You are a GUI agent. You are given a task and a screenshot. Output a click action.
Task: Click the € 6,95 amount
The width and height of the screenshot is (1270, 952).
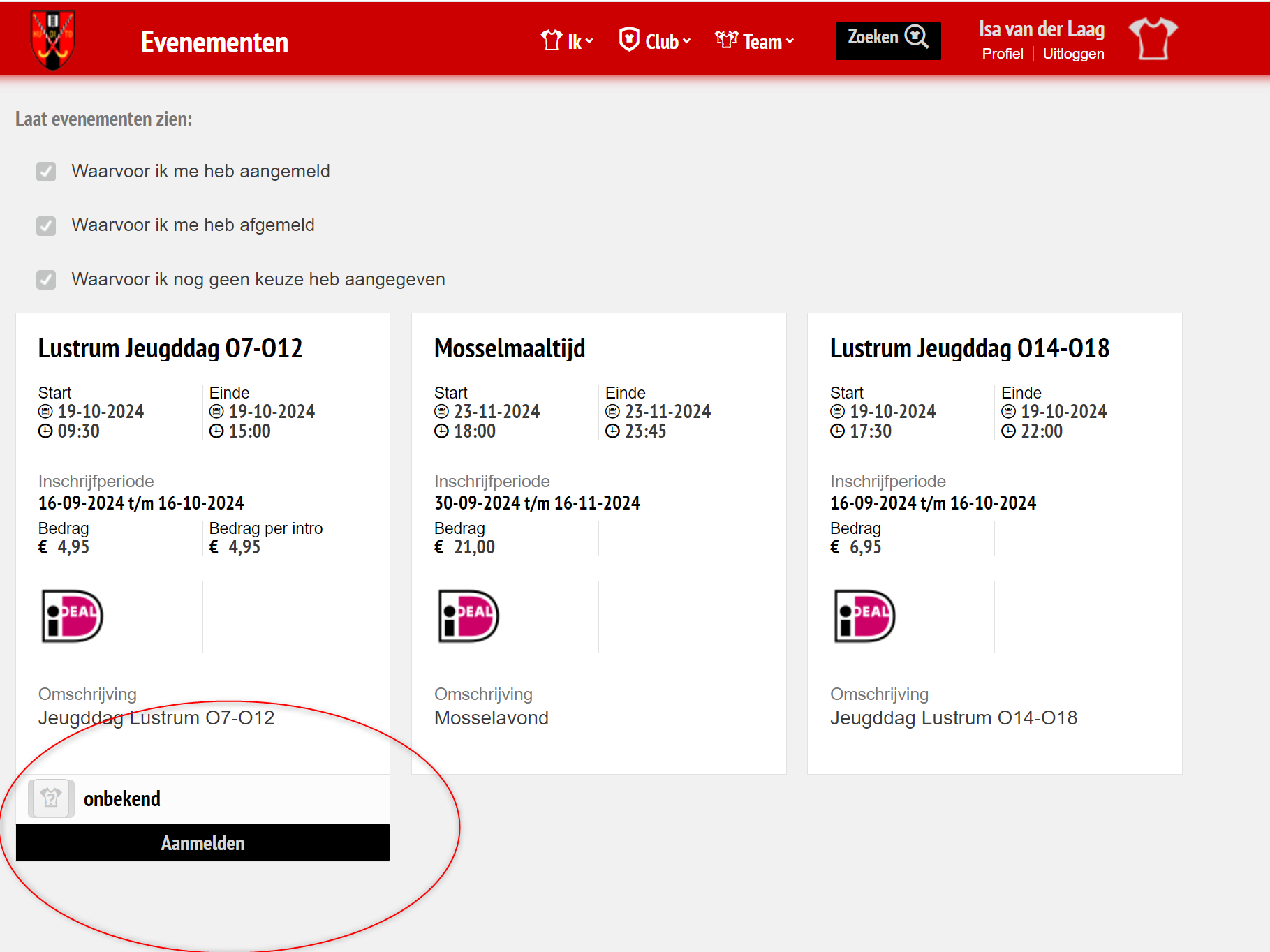point(856,547)
